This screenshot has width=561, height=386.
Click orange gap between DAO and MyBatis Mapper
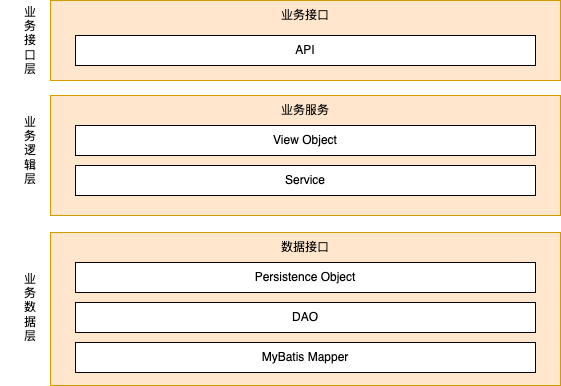click(x=305, y=338)
